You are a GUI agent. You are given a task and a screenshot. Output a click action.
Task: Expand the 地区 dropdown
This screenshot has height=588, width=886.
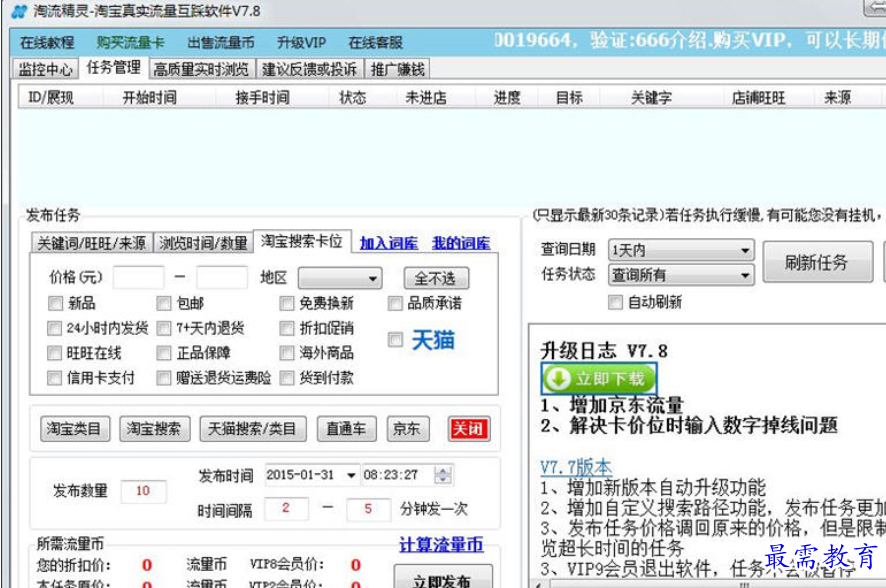pos(340,278)
